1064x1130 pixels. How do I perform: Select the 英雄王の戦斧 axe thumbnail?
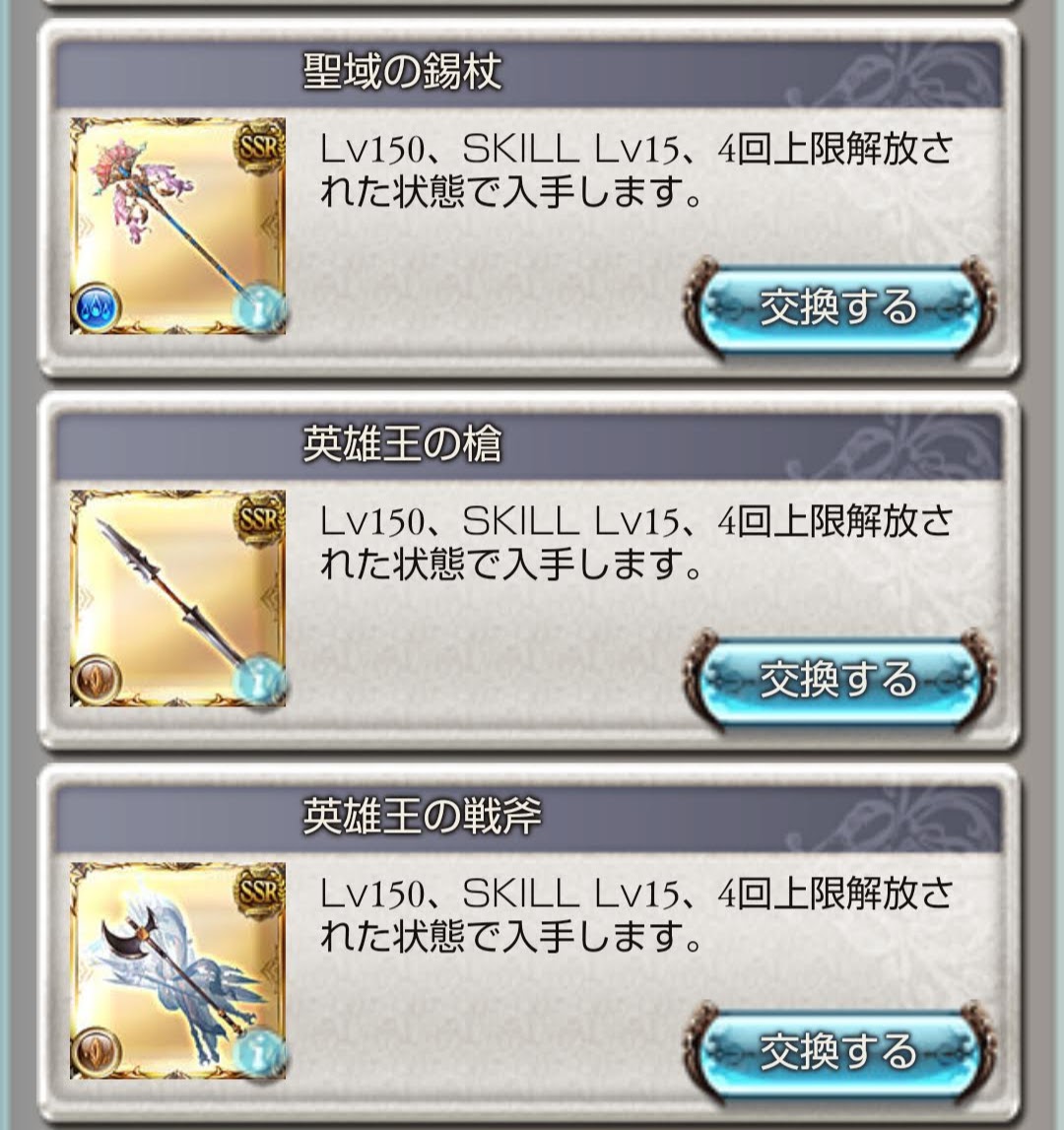[x=178, y=970]
